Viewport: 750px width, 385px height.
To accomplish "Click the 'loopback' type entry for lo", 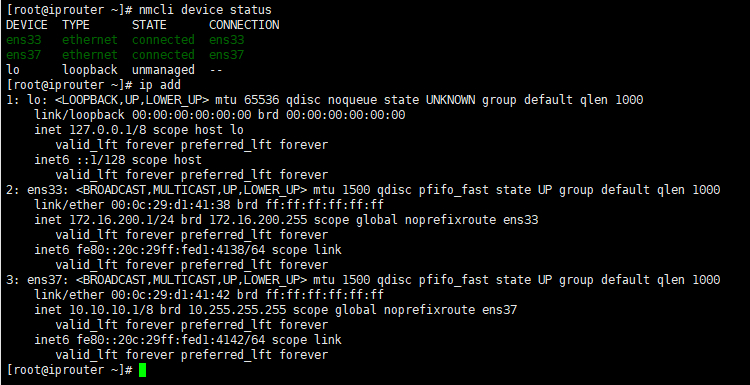I will click(x=90, y=70).
